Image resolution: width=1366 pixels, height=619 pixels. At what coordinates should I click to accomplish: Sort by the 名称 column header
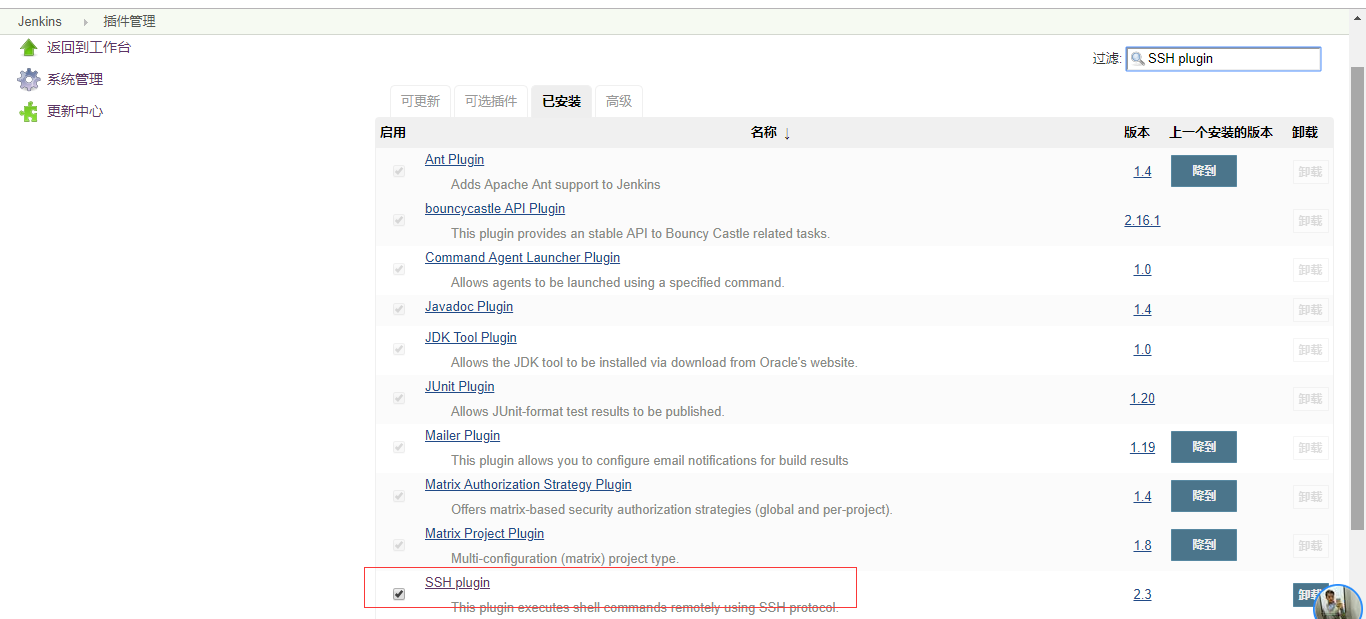pyautogui.click(x=764, y=133)
